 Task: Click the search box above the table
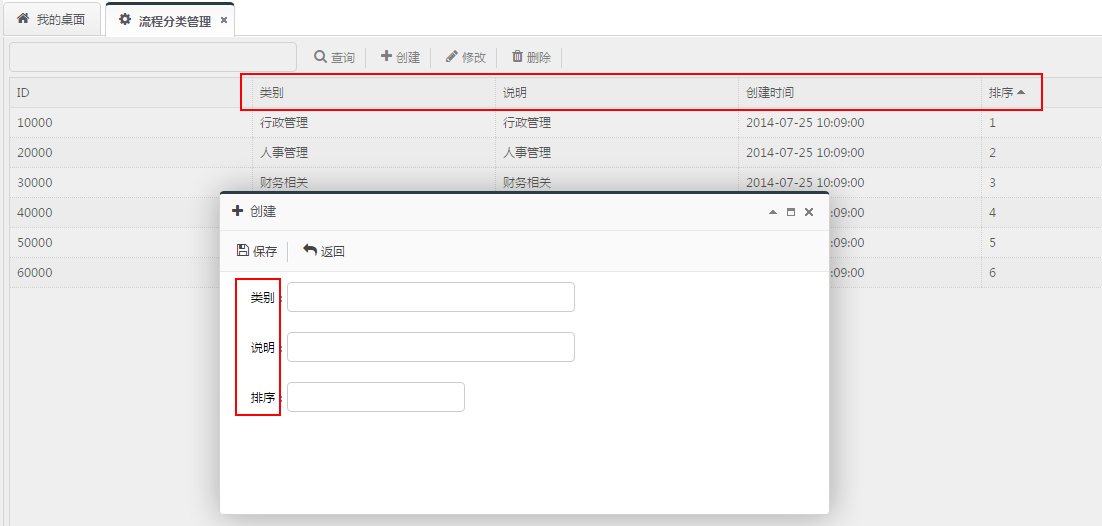pyautogui.click(x=153, y=57)
